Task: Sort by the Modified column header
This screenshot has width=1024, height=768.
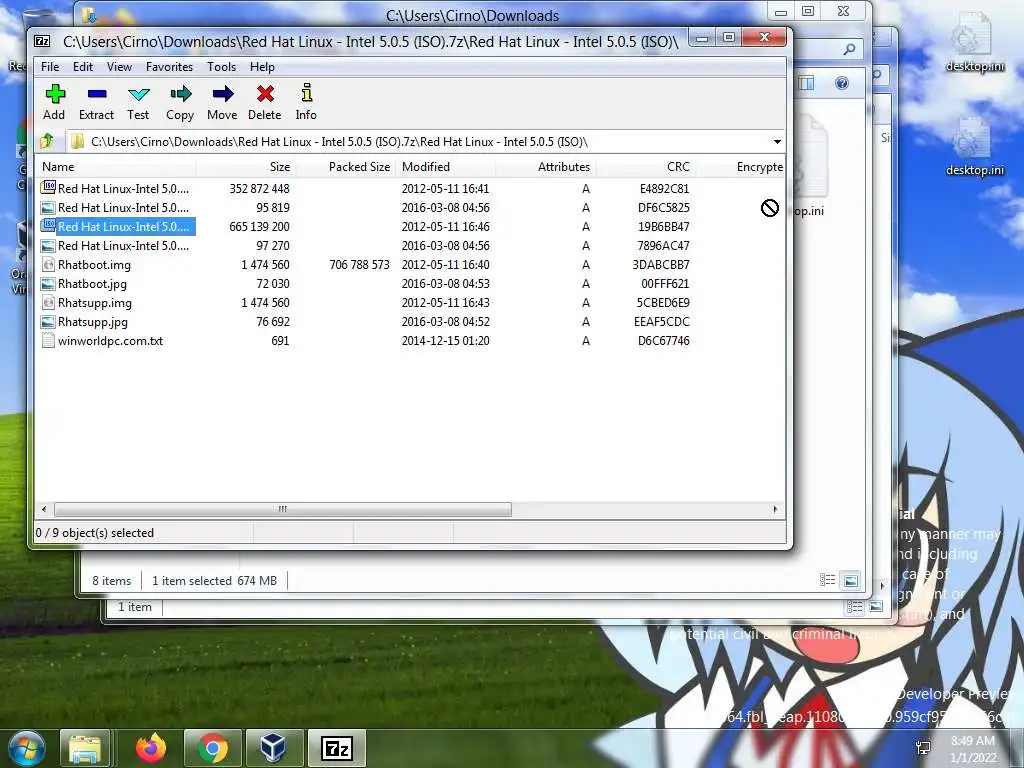Action: pos(445,167)
